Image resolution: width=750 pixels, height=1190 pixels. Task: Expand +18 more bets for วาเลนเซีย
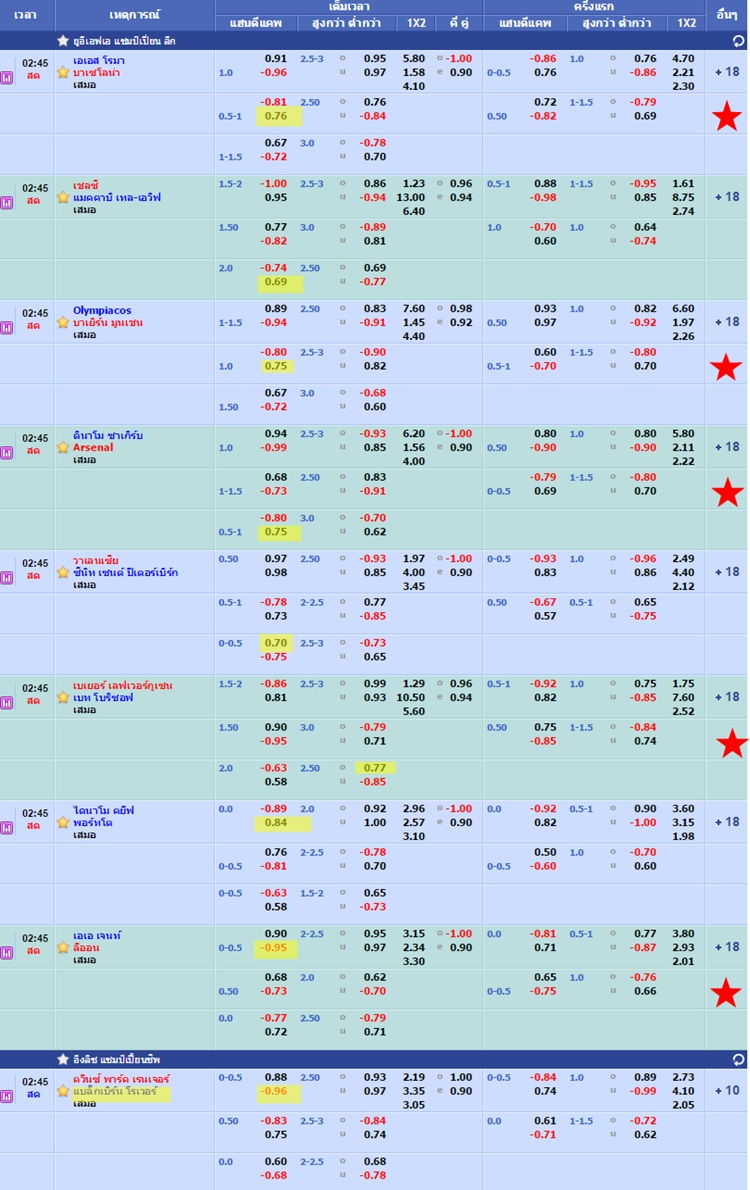726,572
